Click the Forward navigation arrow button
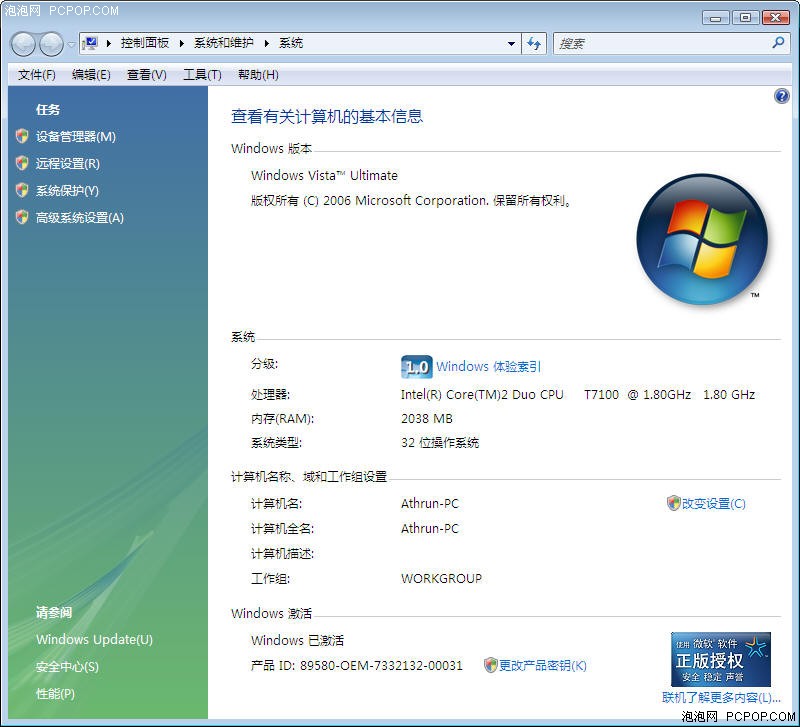 tap(52, 44)
